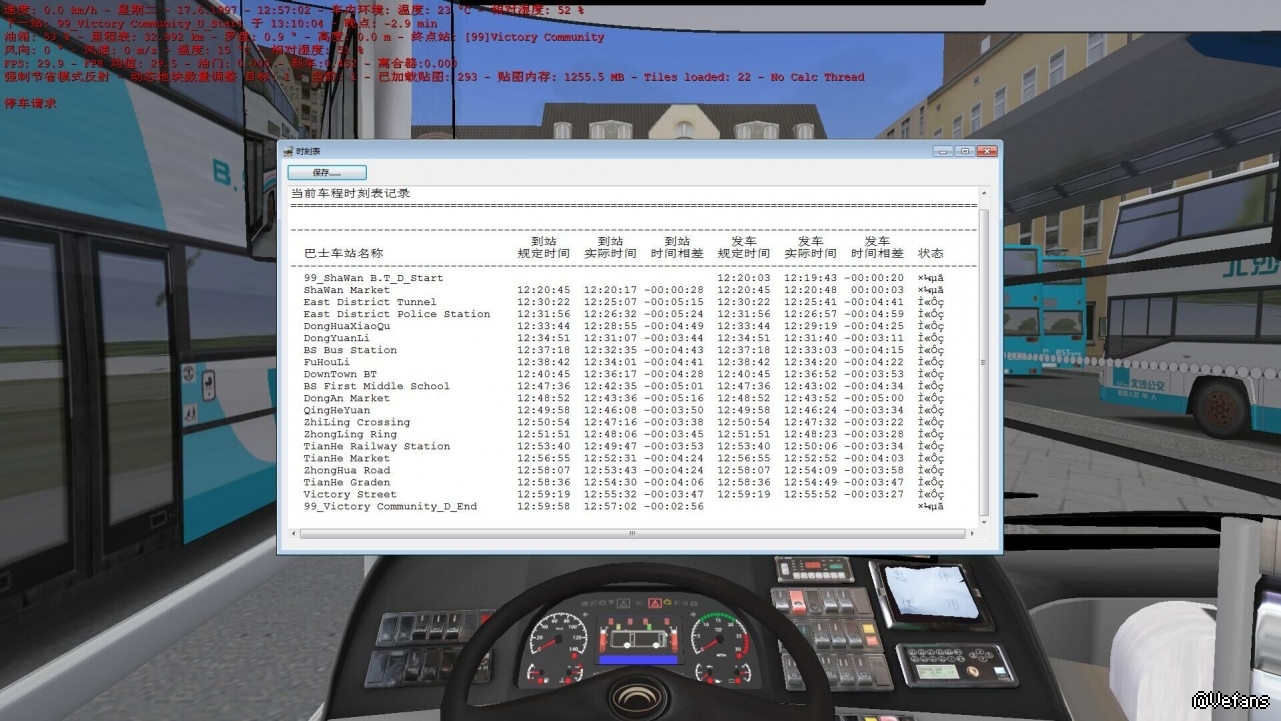The height and width of the screenshot is (721, 1281).
Task: Select the BS Bus Station name
Action: (x=350, y=350)
